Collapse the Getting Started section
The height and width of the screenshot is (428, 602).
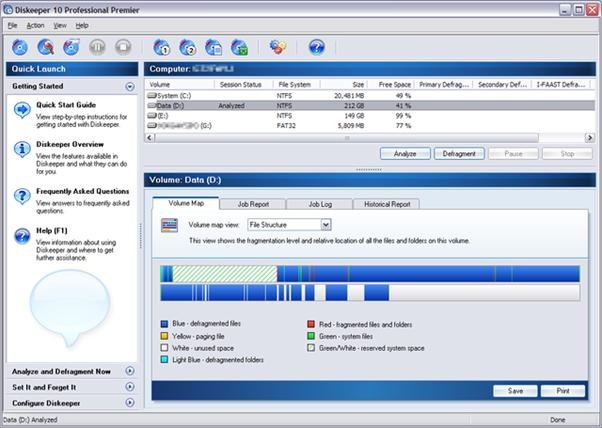[x=130, y=87]
